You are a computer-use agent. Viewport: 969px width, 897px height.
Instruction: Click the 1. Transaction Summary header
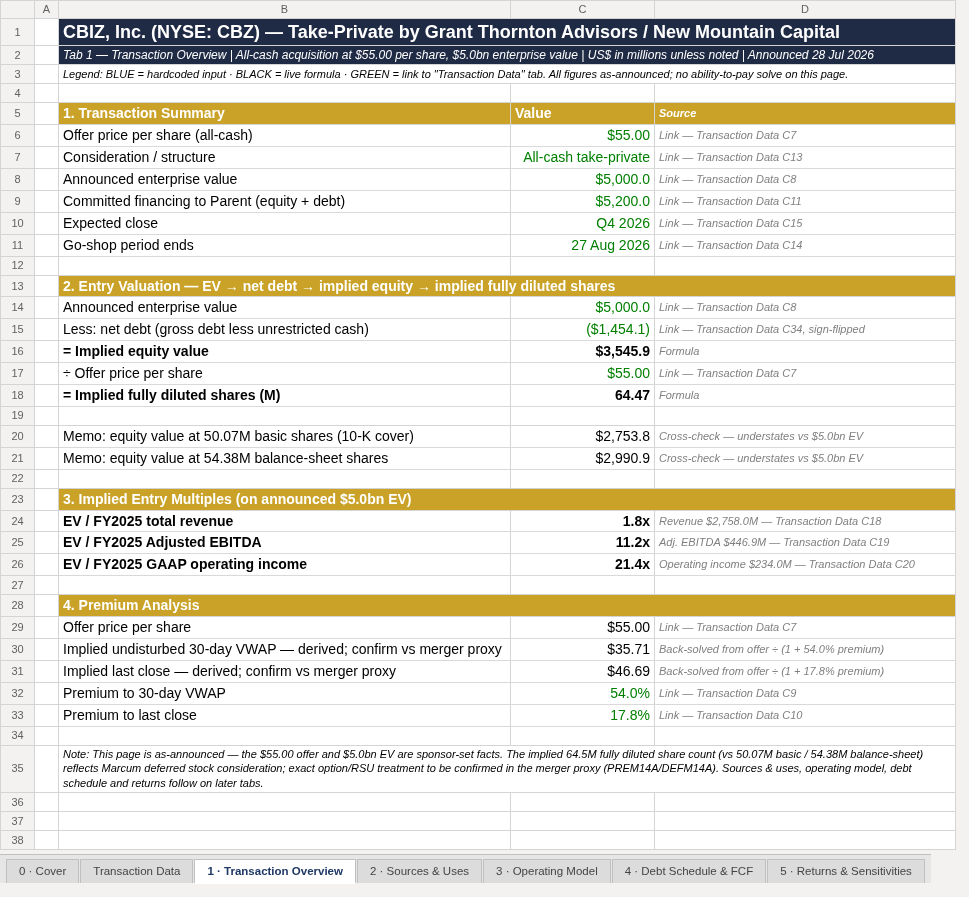click(284, 113)
